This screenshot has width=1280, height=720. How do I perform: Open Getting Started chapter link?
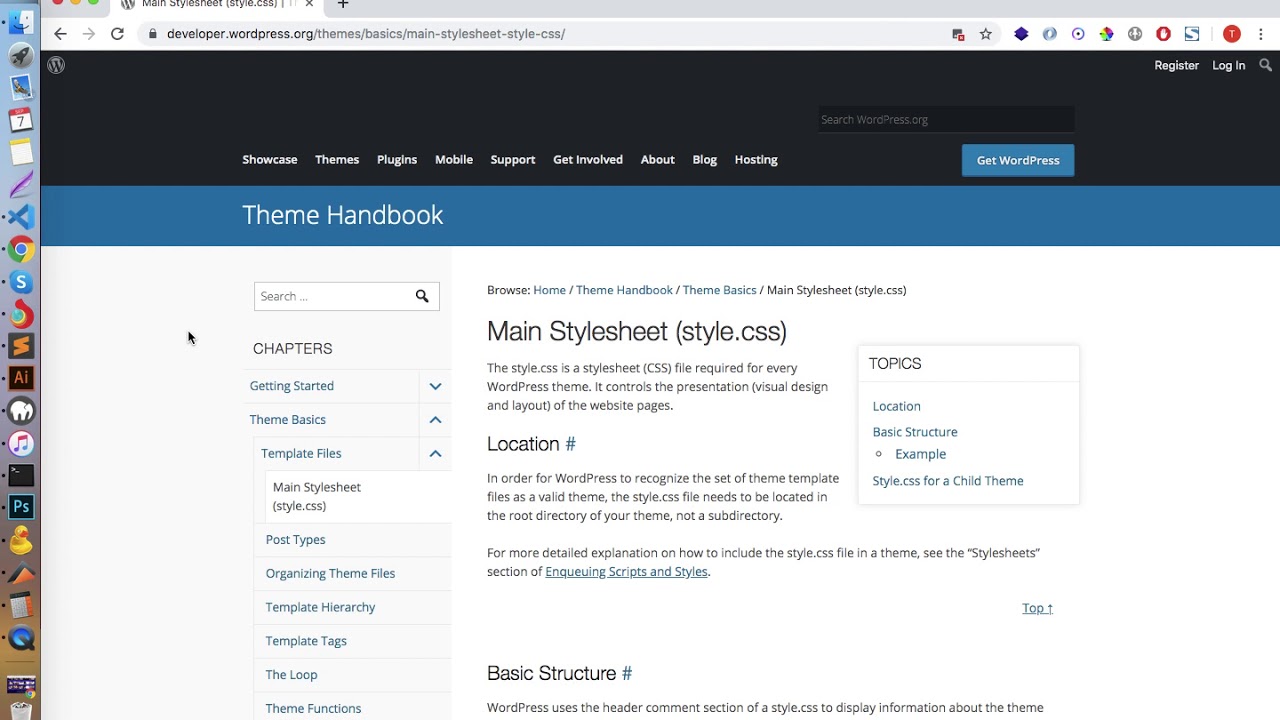(x=292, y=386)
